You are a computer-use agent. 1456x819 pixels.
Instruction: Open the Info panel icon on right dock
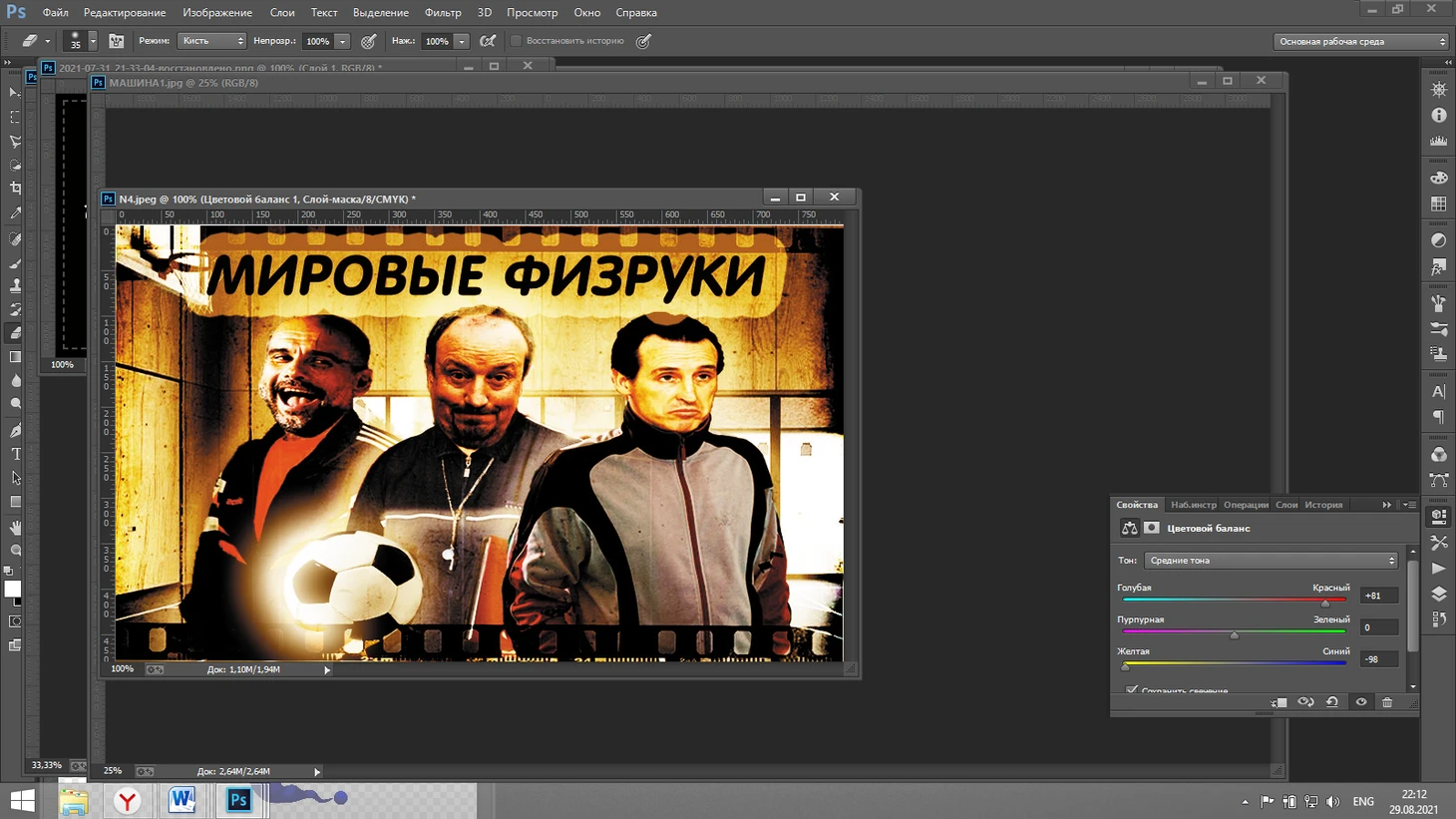point(1438,116)
